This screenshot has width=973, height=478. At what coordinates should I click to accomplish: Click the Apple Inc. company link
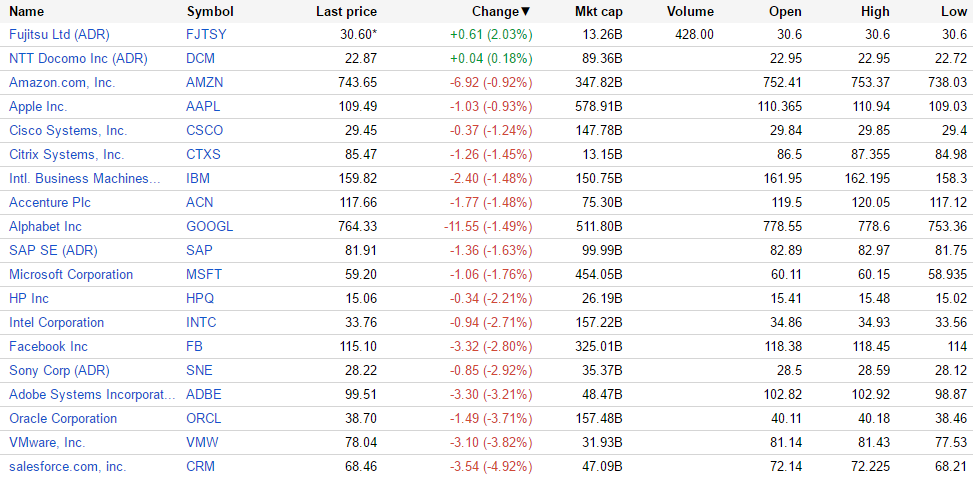38,106
